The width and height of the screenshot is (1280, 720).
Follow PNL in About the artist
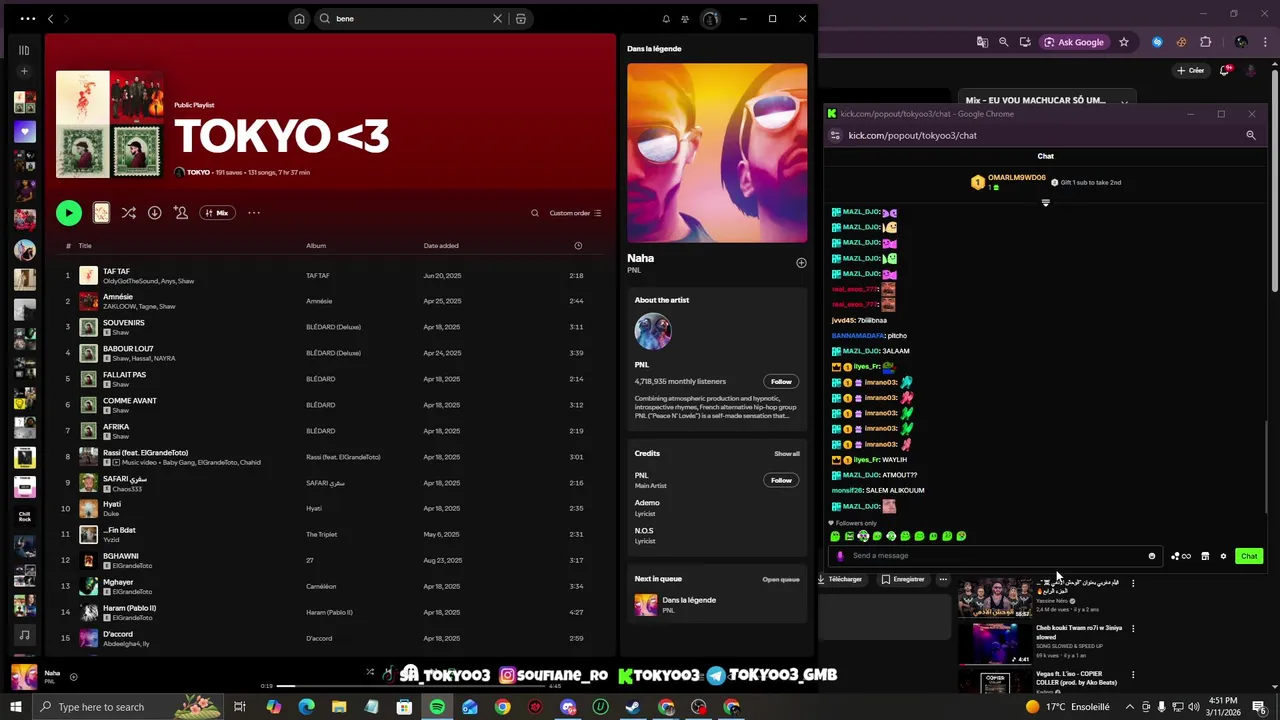(781, 381)
